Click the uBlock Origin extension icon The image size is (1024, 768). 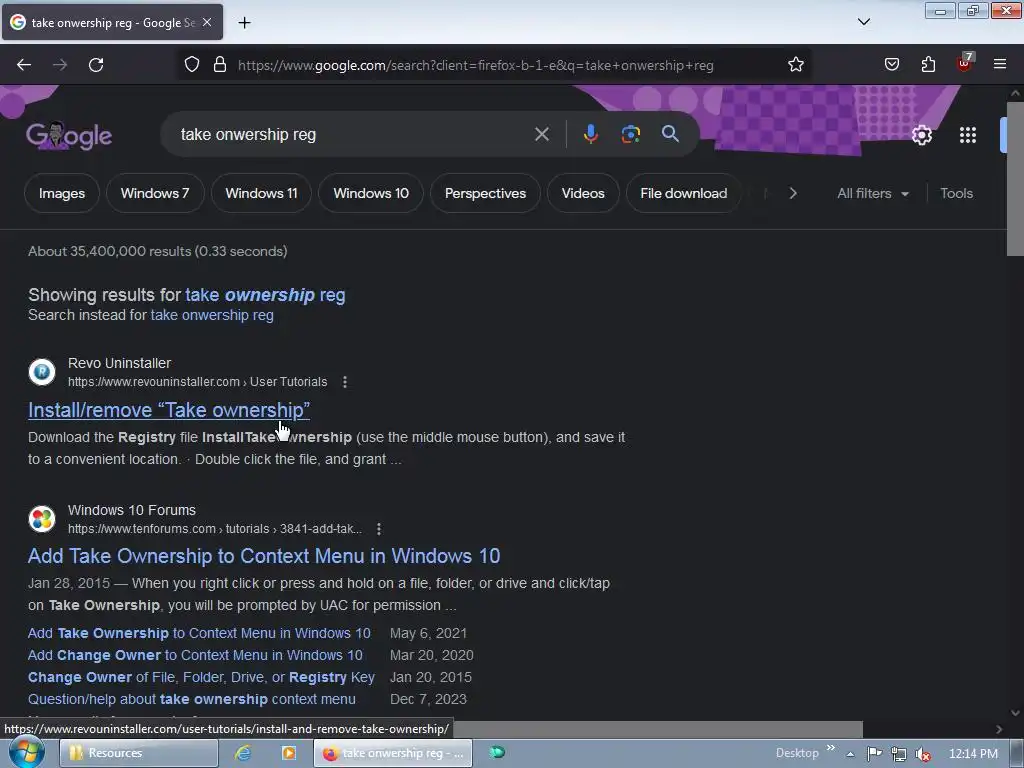[x=965, y=63]
